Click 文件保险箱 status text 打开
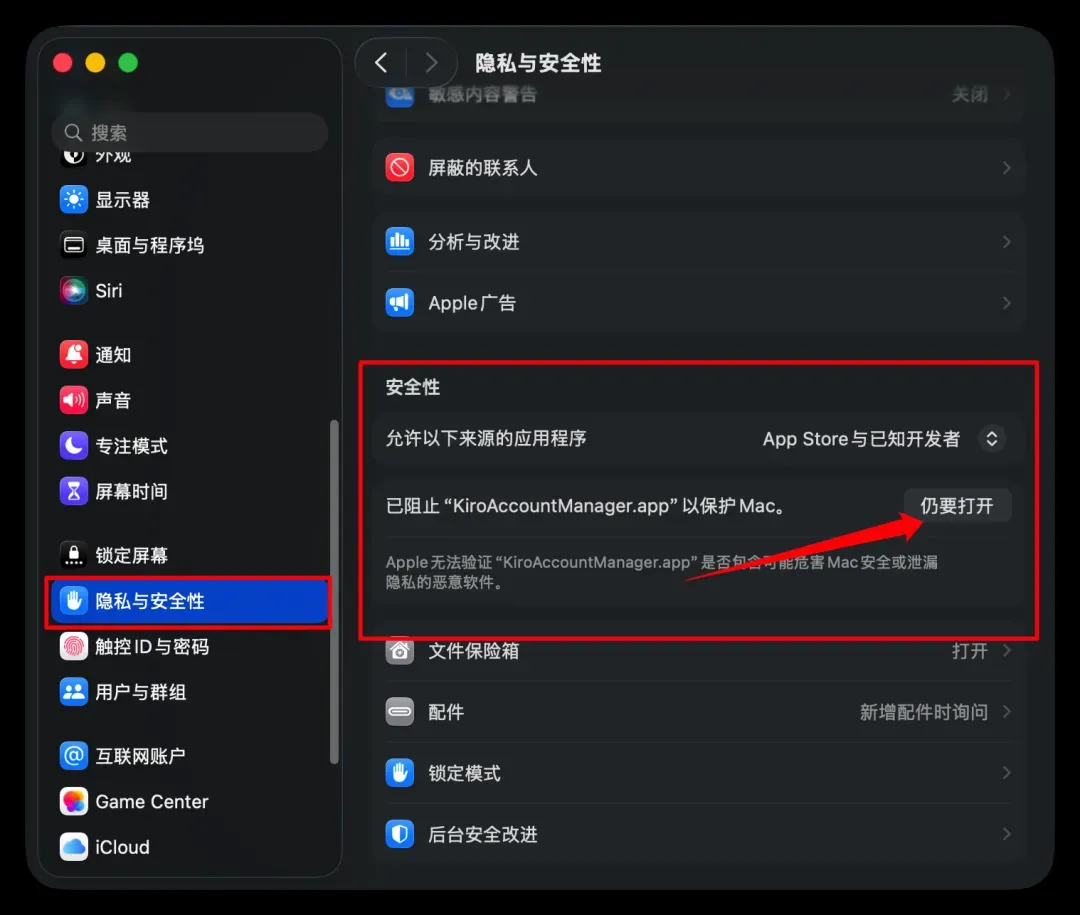 point(970,650)
